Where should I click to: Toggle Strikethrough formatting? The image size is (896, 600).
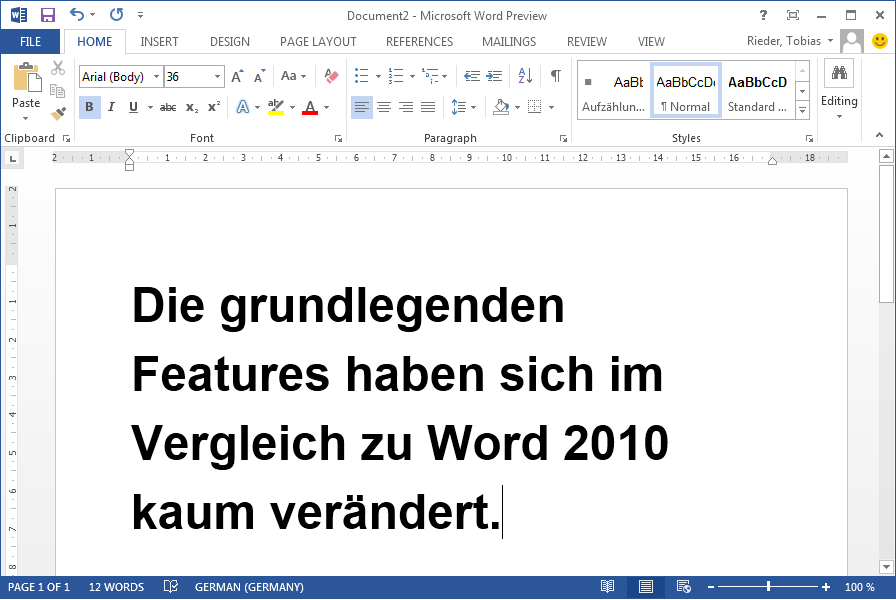pos(168,107)
